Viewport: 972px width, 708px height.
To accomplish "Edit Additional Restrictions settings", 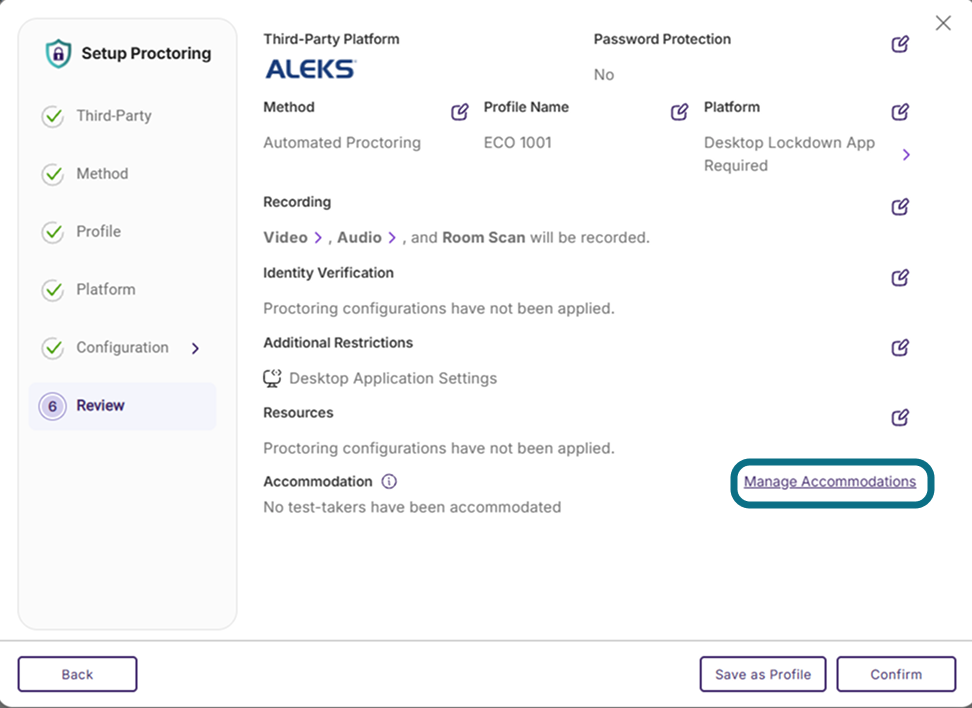I will (x=900, y=347).
